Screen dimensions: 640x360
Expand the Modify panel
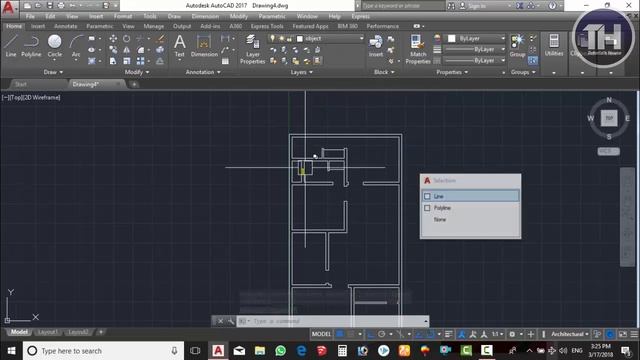[137, 72]
